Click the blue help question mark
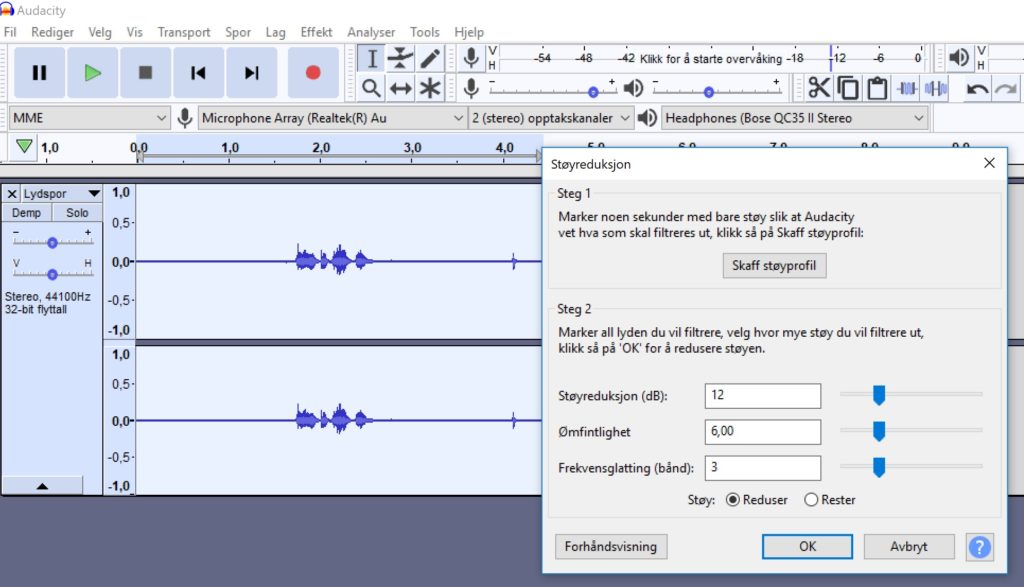This screenshot has width=1024, height=587. pos(980,547)
